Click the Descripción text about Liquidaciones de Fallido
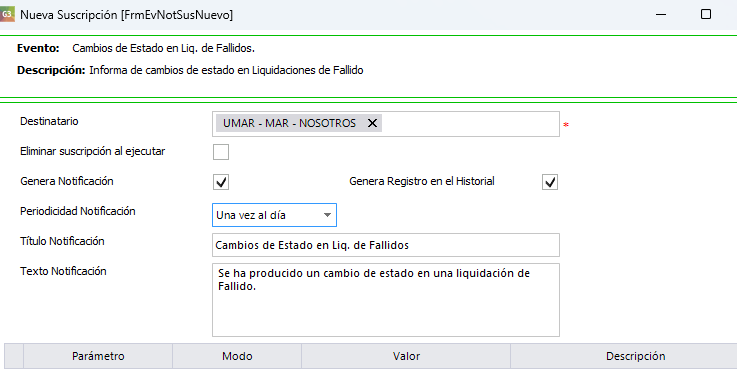737x375 pixels. [226, 70]
